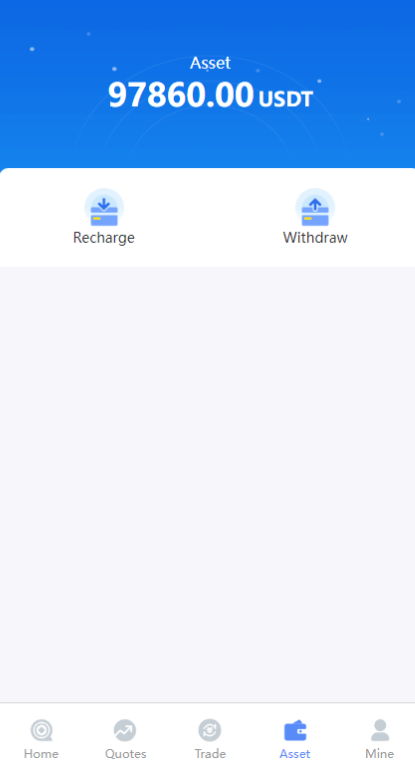This screenshot has height=761, width=415.
Task: Click the 97860.00 balance amount
Action: click(181, 95)
